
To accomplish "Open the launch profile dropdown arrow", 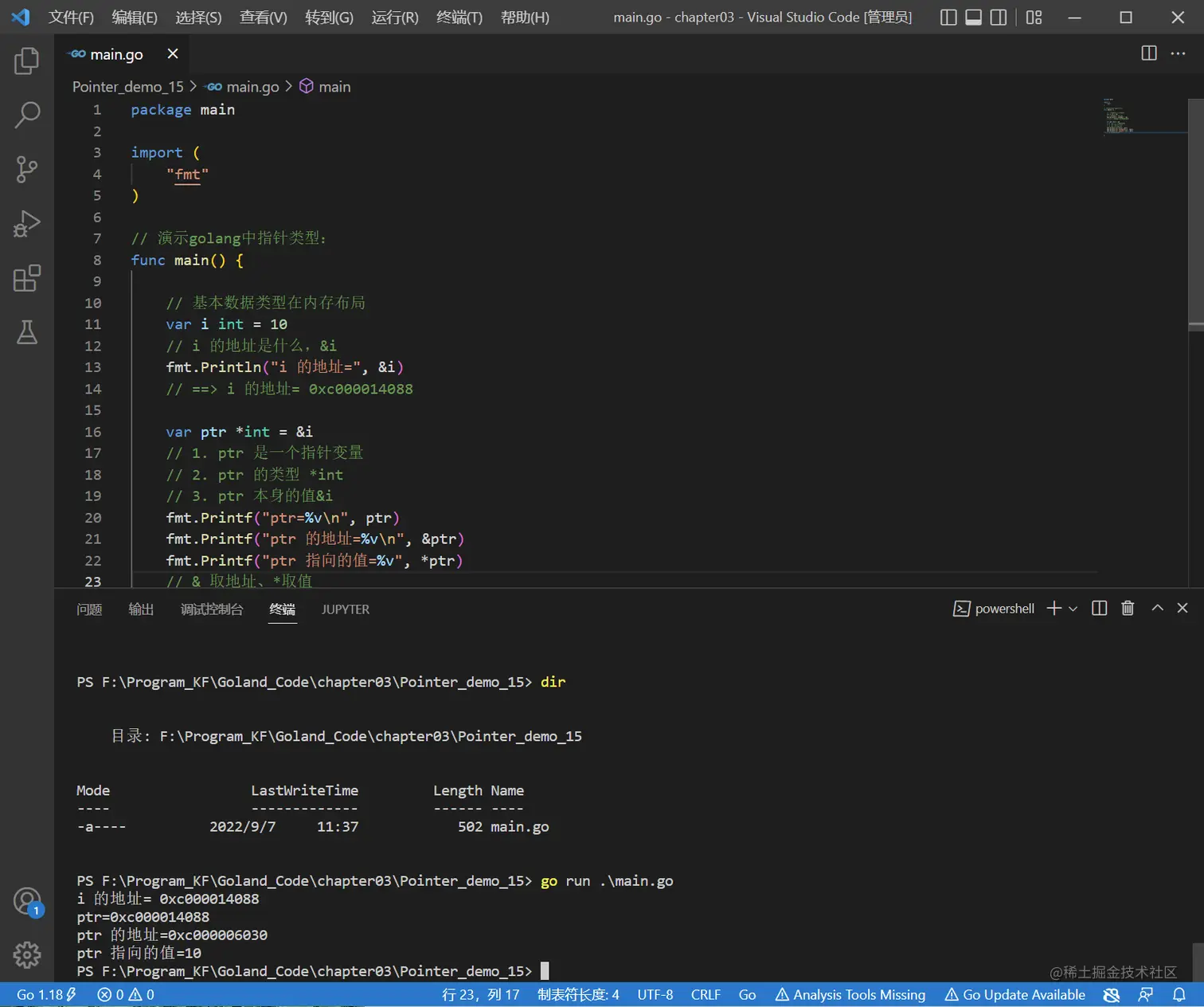I will [x=1073, y=609].
